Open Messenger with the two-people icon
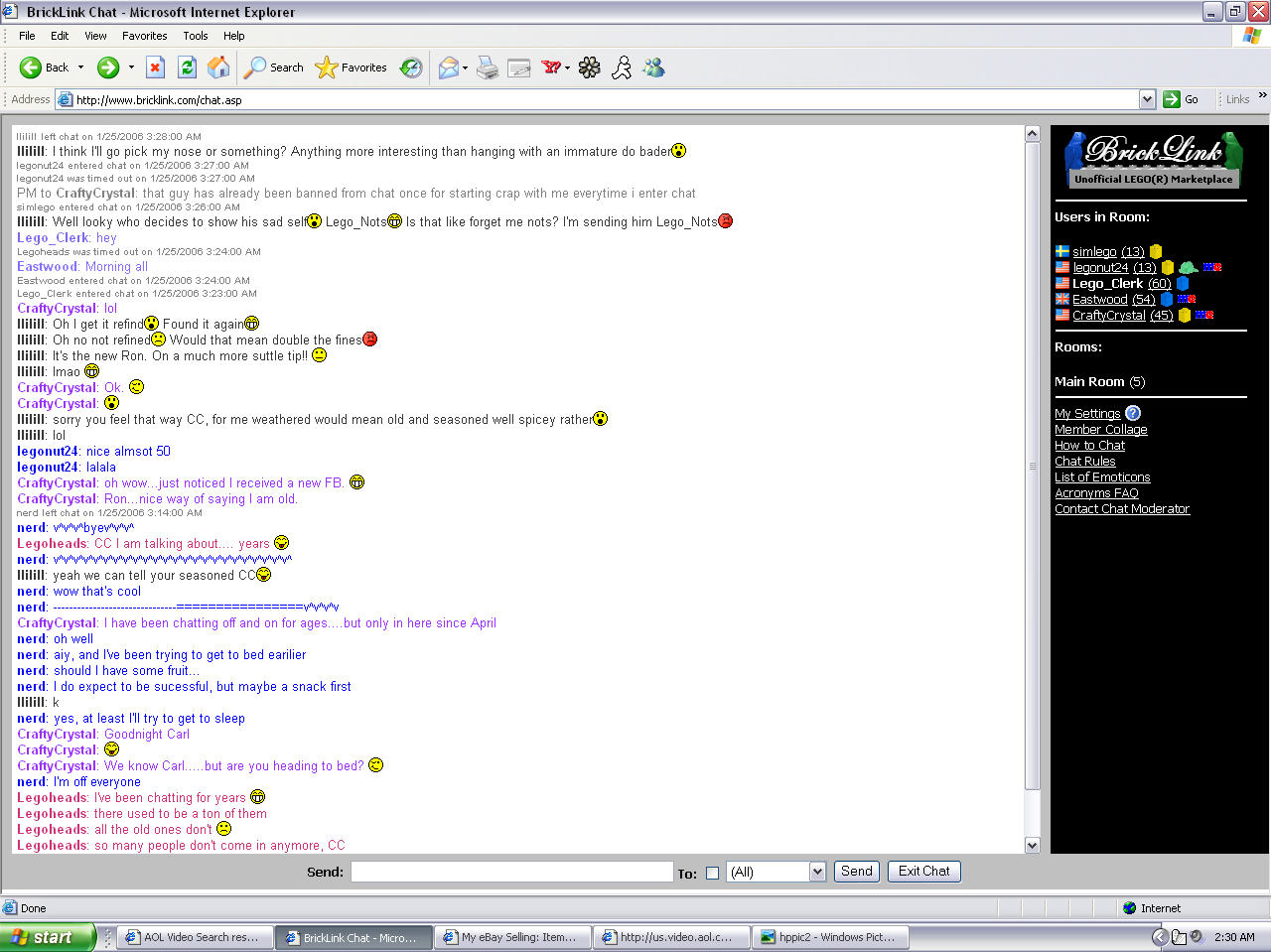1271x952 pixels. tap(654, 68)
